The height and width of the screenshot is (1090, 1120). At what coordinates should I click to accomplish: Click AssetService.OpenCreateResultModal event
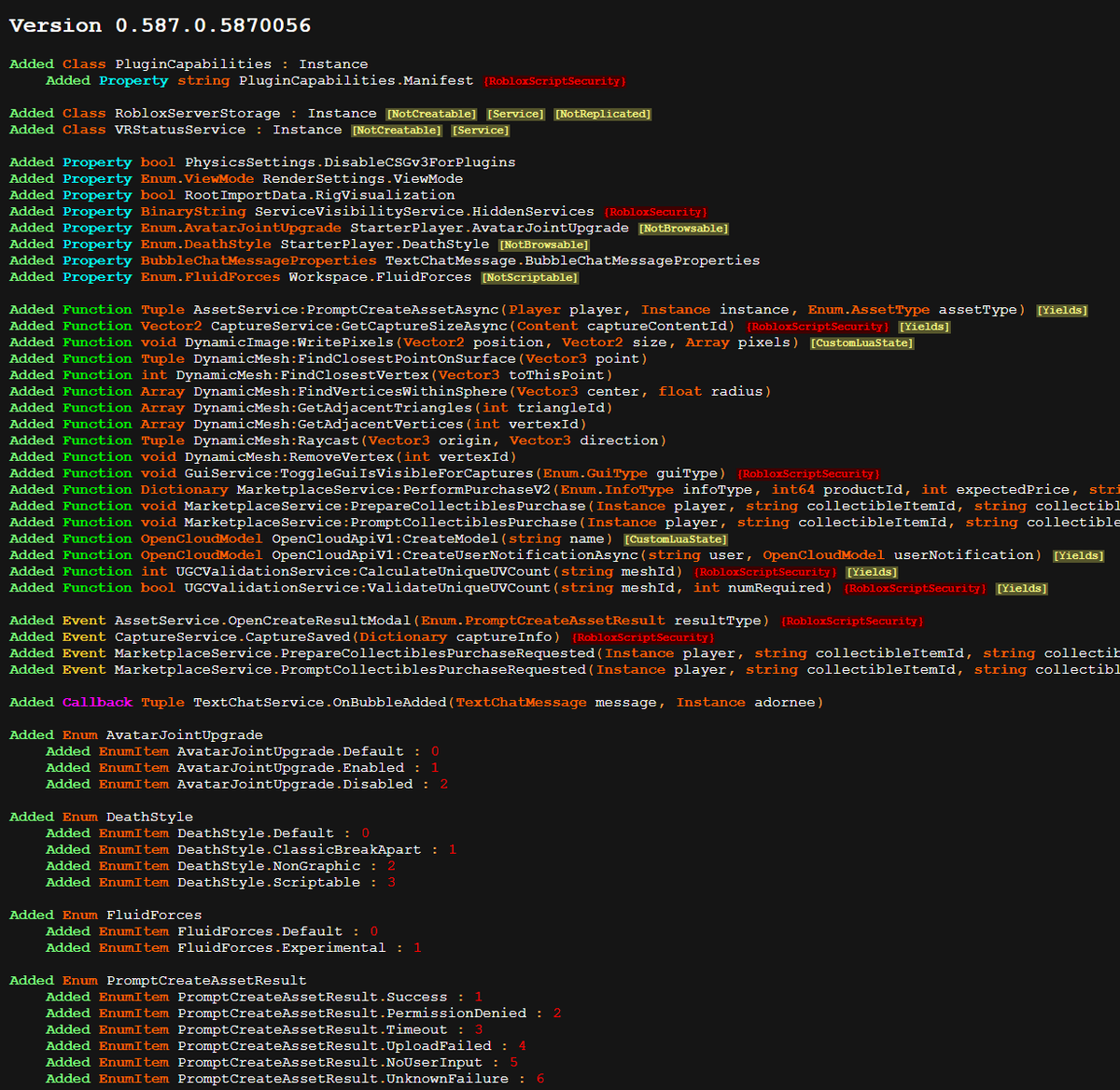pyautogui.click(x=262, y=621)
